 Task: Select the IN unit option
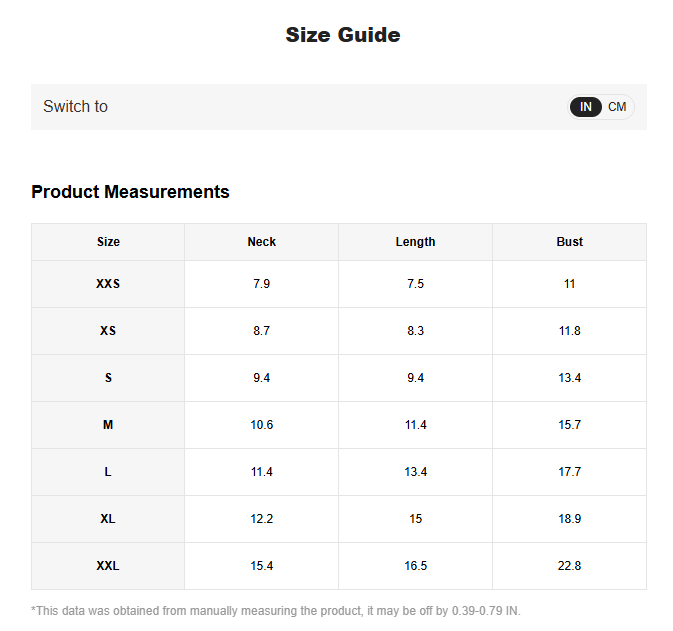click(586, 107)
